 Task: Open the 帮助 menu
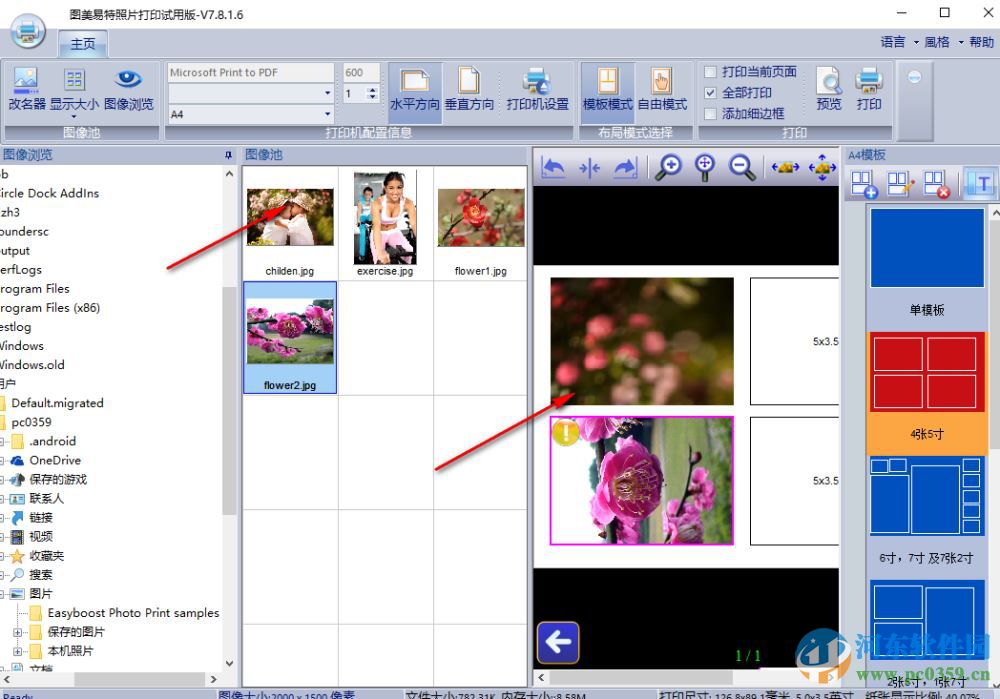coord(982,42)
